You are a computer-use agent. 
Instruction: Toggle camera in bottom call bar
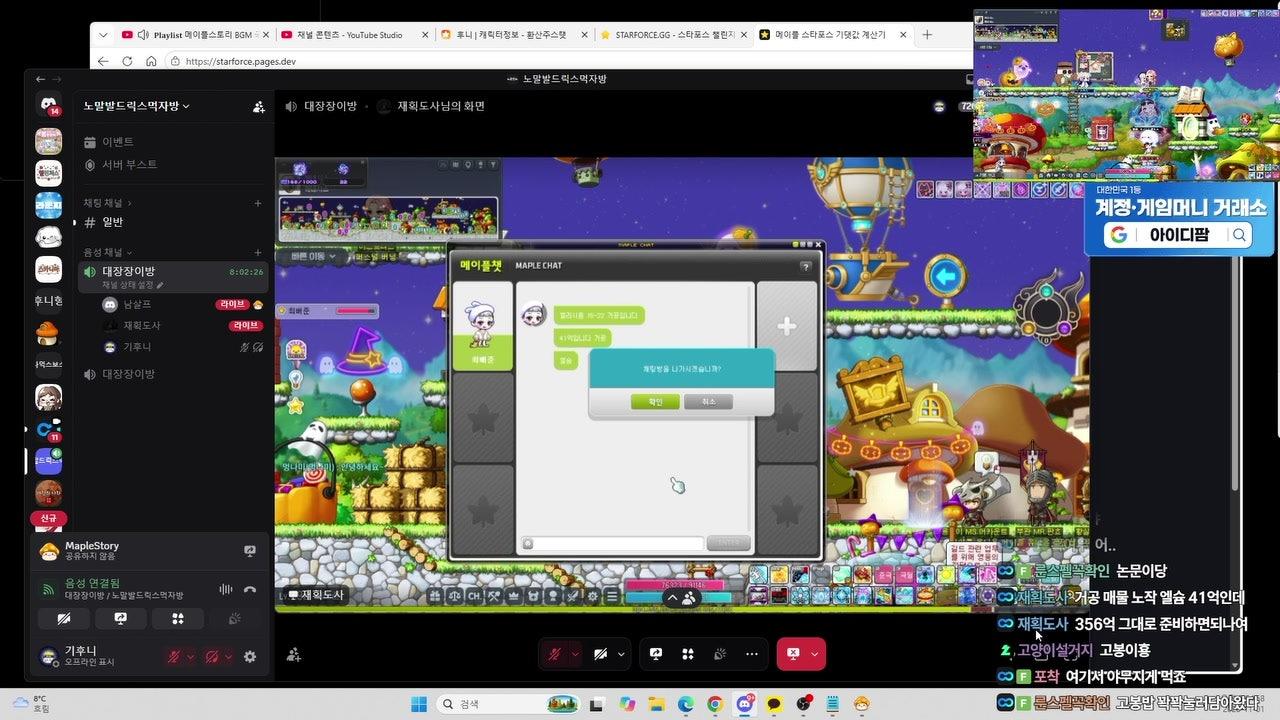pyautogui.click(x=600, y=654)
